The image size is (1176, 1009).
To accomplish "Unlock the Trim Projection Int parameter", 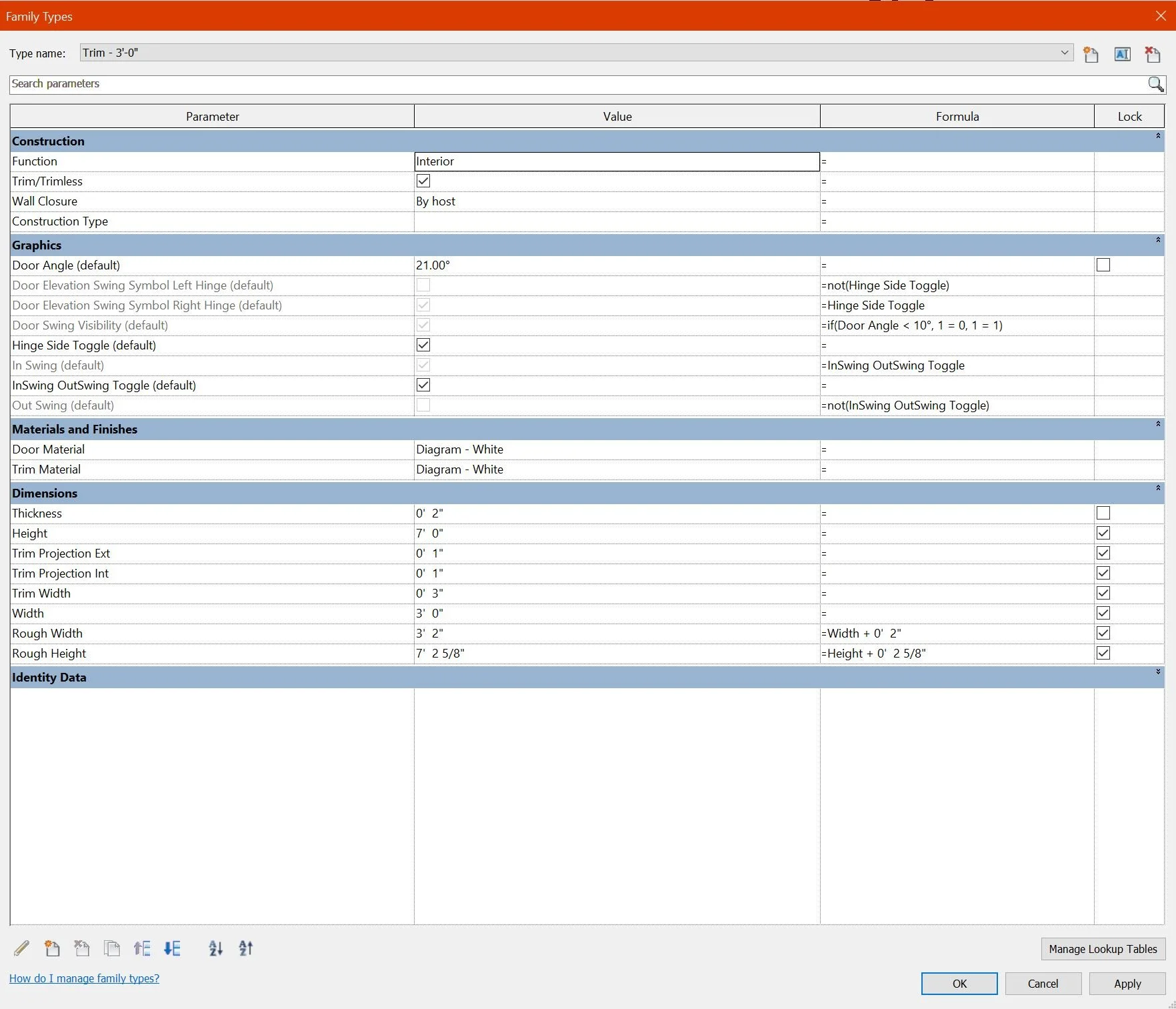I will pos(1103,573).
